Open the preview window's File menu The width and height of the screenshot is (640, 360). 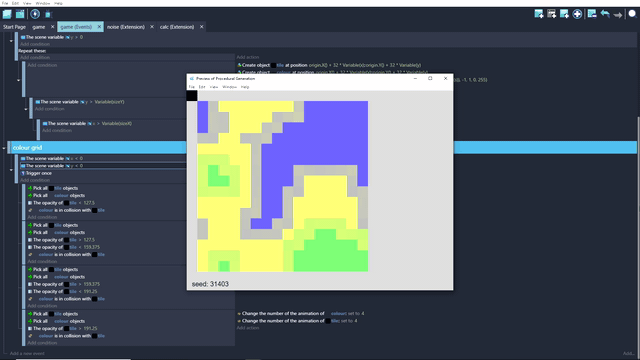(x=191, y=87)
